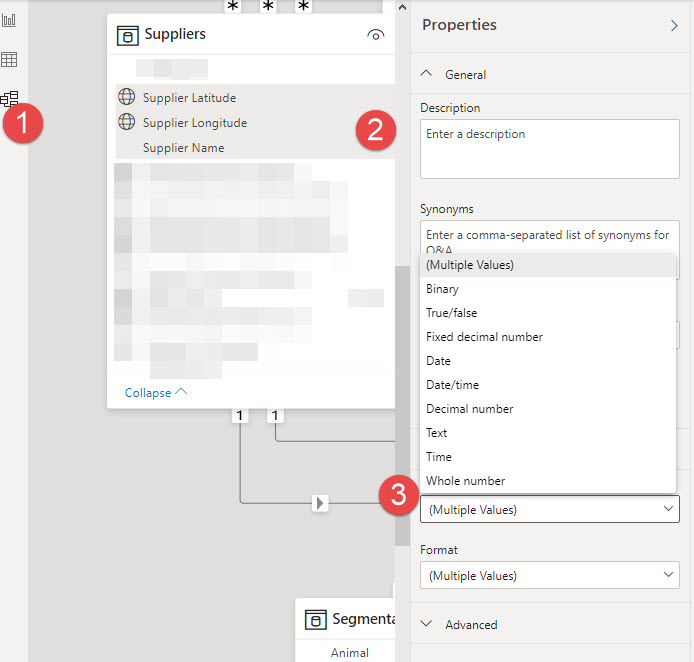
Task: Toggle Suppliers table visibility eye icon
Action: [375, 35]
